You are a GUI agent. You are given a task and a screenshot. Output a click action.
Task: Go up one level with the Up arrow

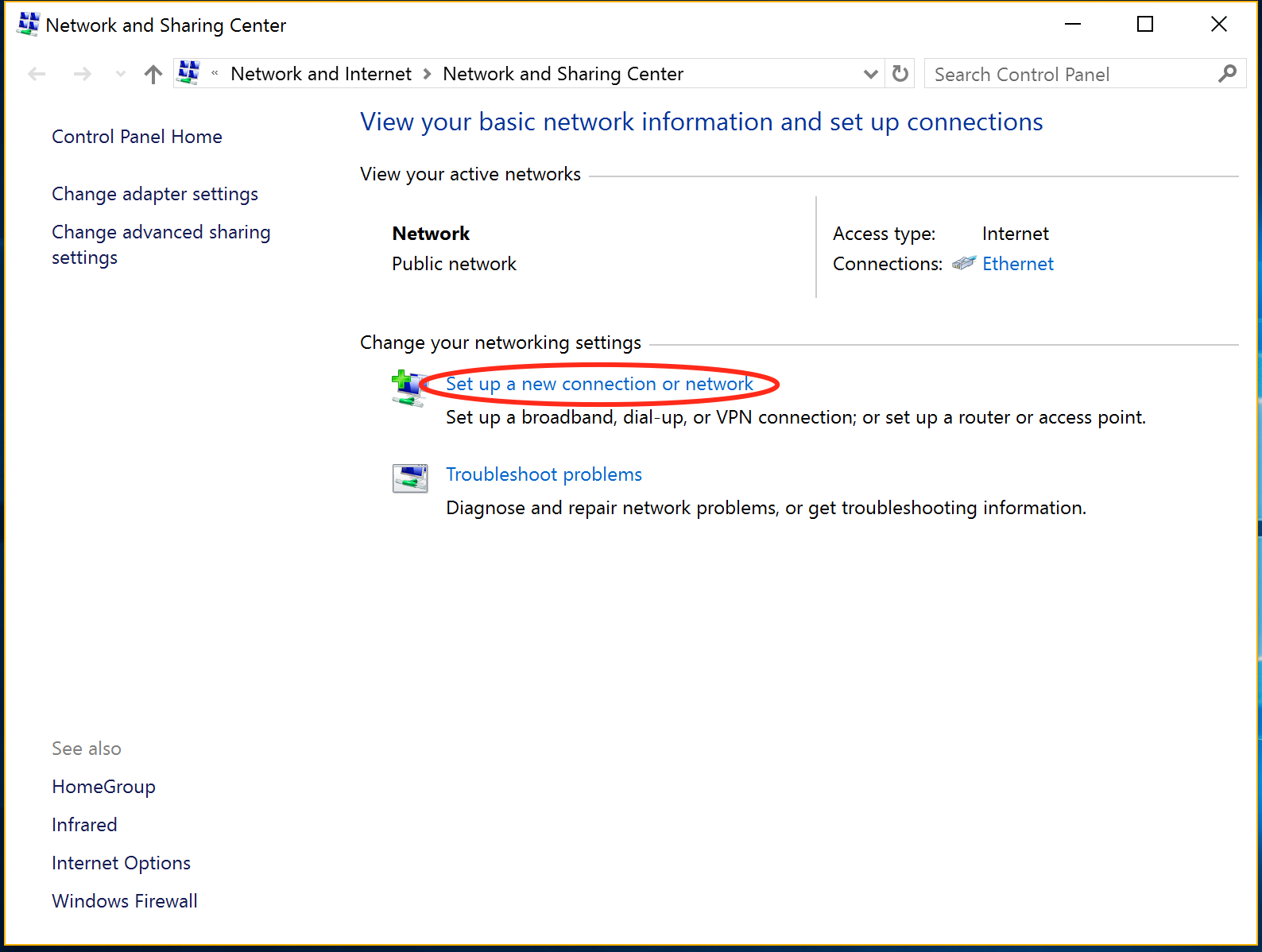pyautogui.click(x=153, y=74)
